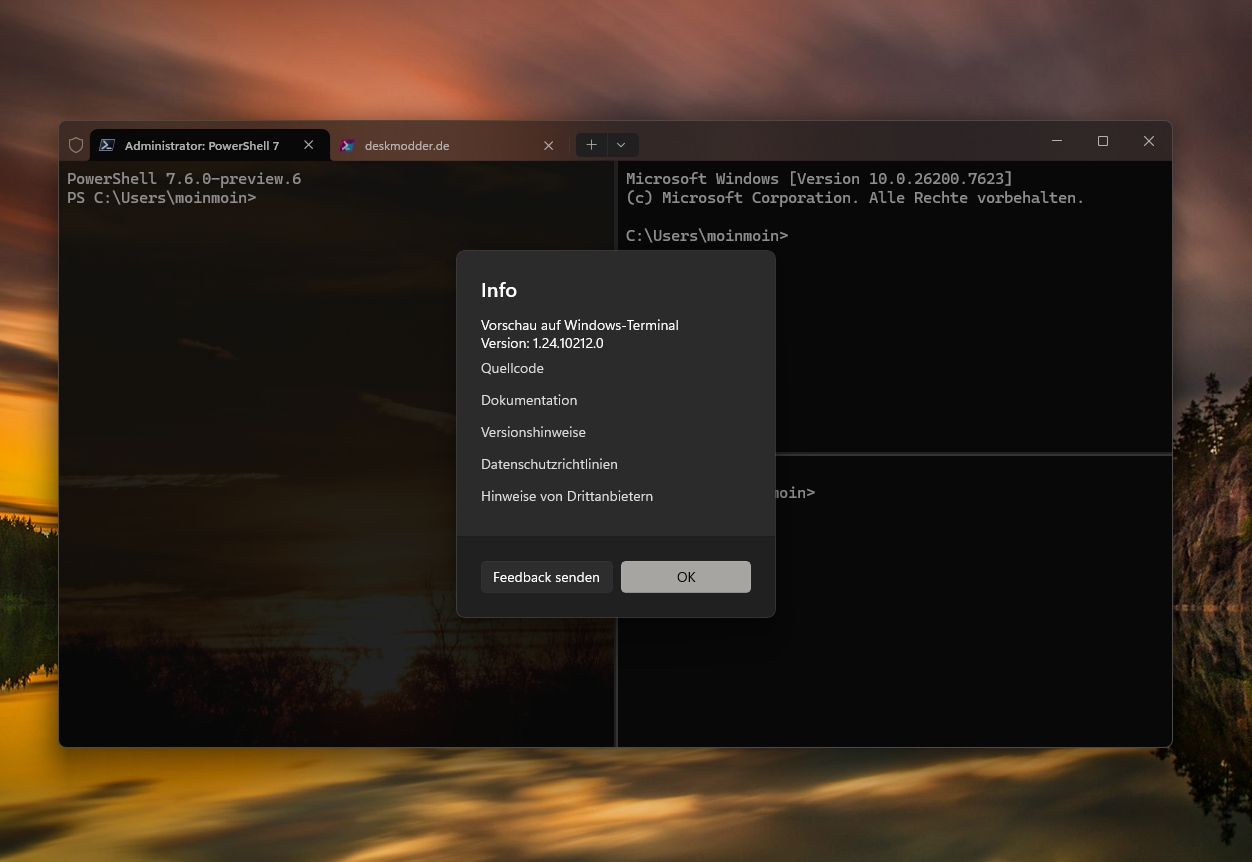Click the administrator shield icon in the title bar
This screenshot has width=1252, height=862.
coord(76,145)
